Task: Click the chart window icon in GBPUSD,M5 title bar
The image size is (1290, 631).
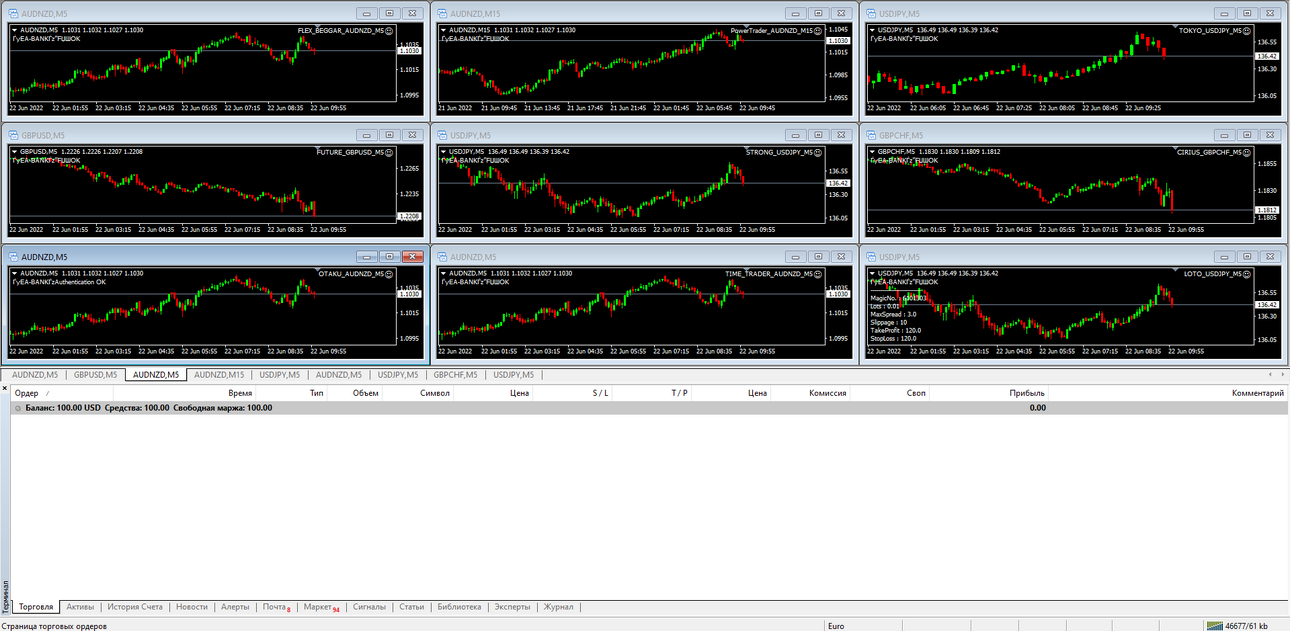Action: pyautogui.click(x=12, y=135)
